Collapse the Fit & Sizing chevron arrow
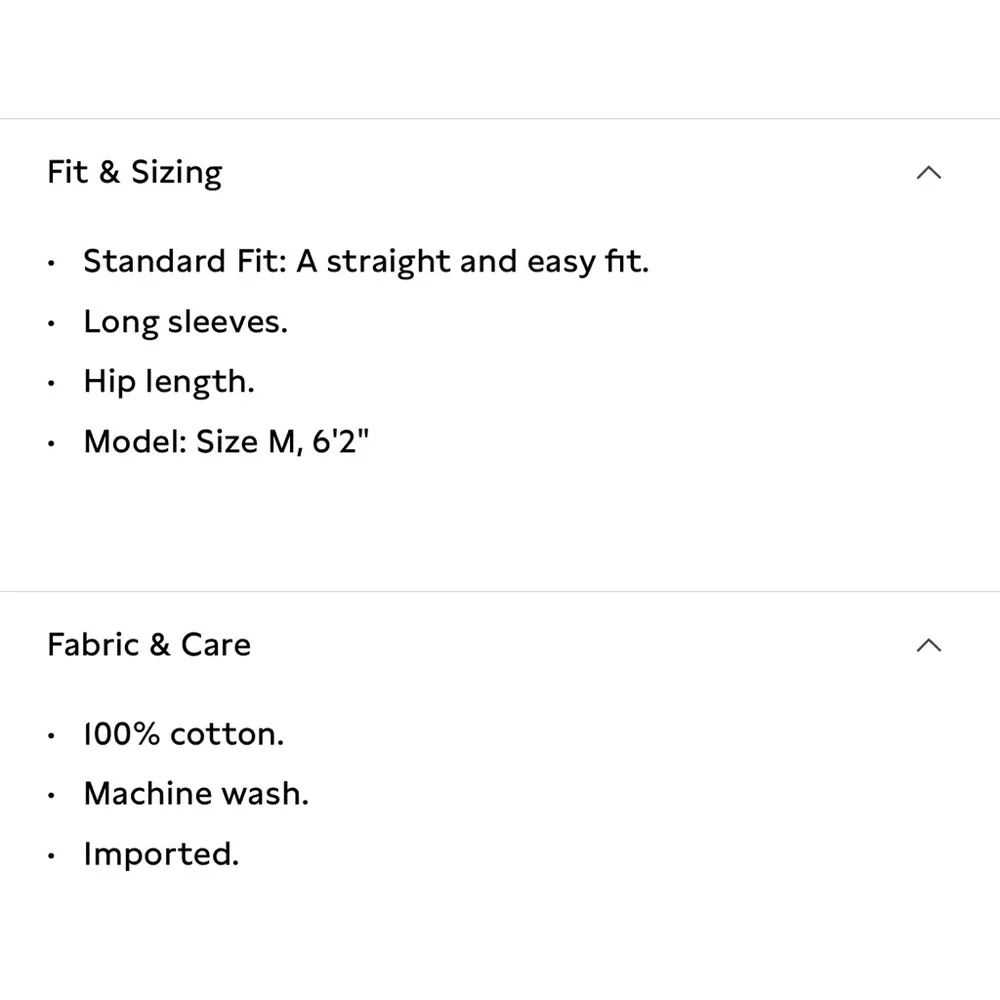Image resolution: width=1000 pixels, height=1000 pixels. [929, 172]
